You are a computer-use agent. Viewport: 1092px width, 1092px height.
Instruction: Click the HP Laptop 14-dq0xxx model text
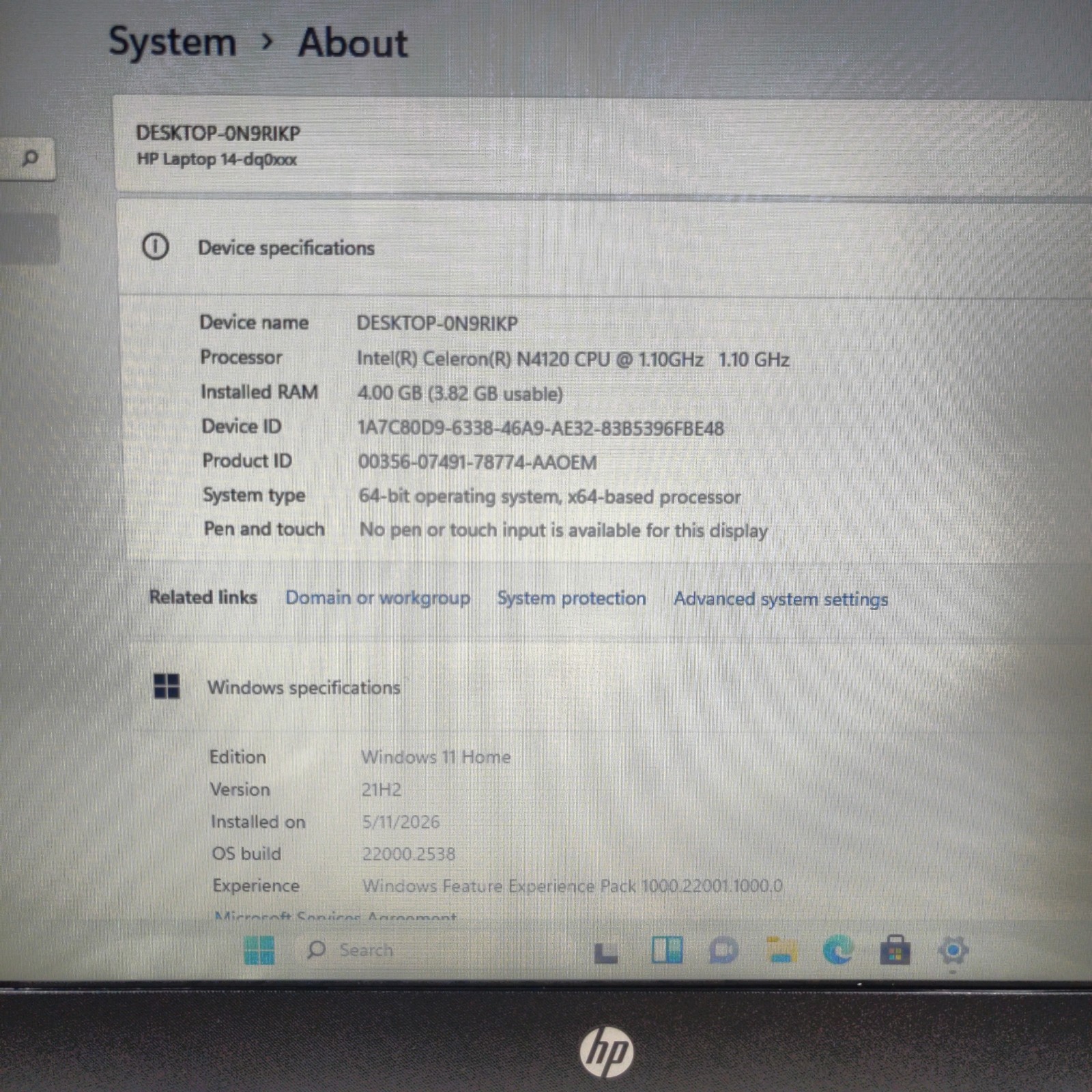click(x=217, y=160)
